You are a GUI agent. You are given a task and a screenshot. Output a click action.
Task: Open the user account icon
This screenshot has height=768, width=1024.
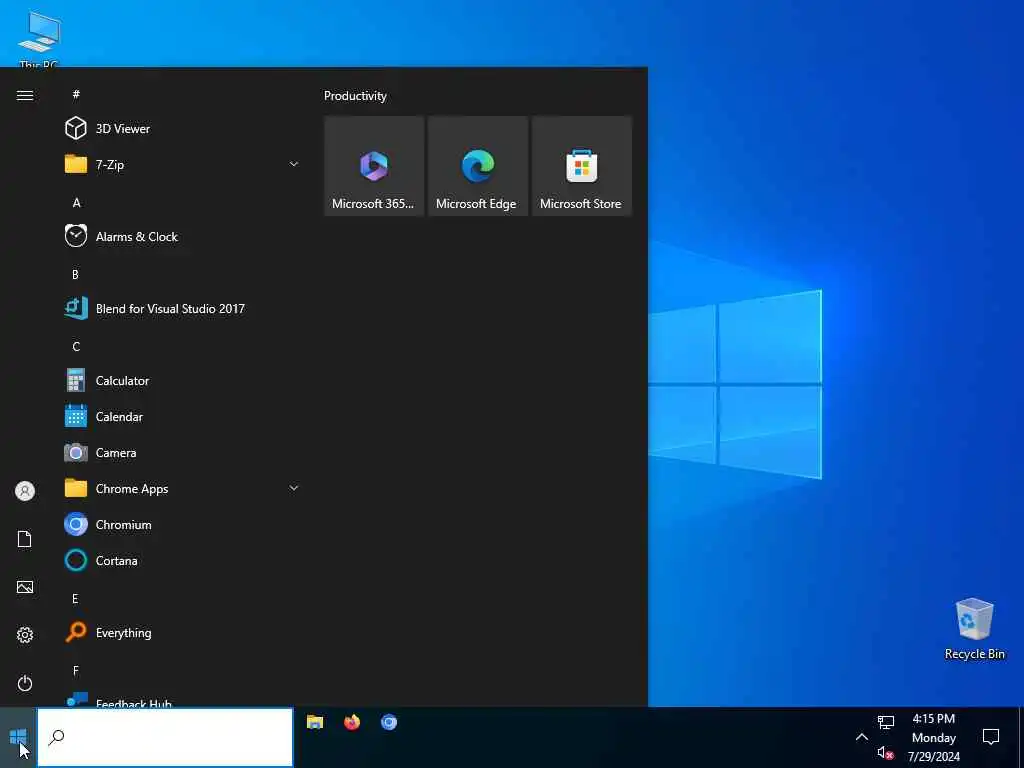click(25, 491)
